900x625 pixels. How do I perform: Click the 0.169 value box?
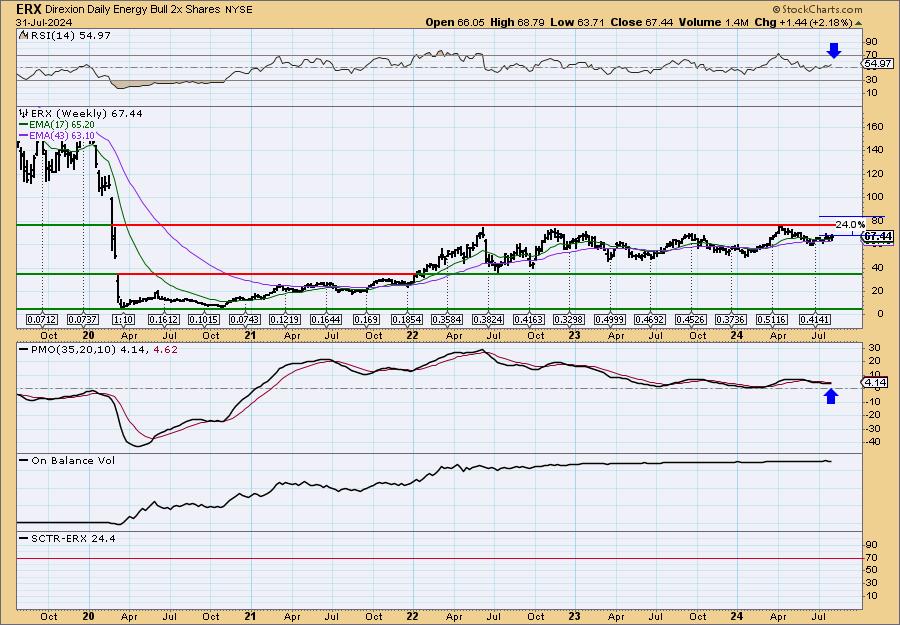point(366,319)
